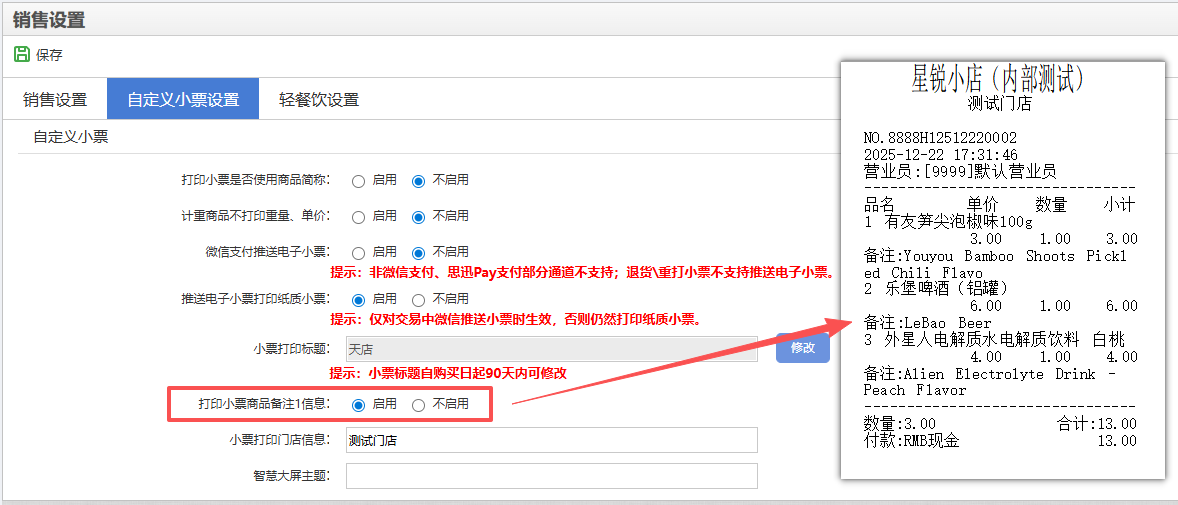The width and height of the screenshot is (1178, 505).
Task: Focus the 小票打印门店信息 input field
Action: coord(551,440)
